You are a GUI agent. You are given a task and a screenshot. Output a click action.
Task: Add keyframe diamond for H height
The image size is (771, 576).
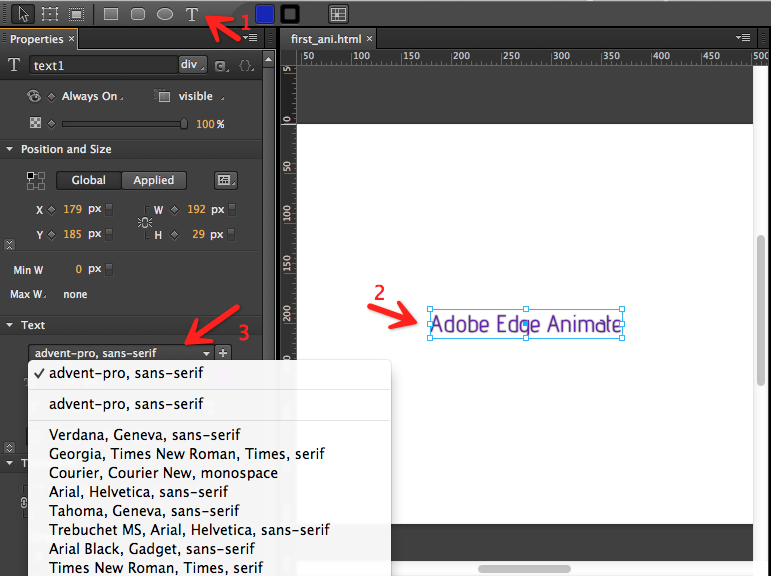tap(175, 235)
